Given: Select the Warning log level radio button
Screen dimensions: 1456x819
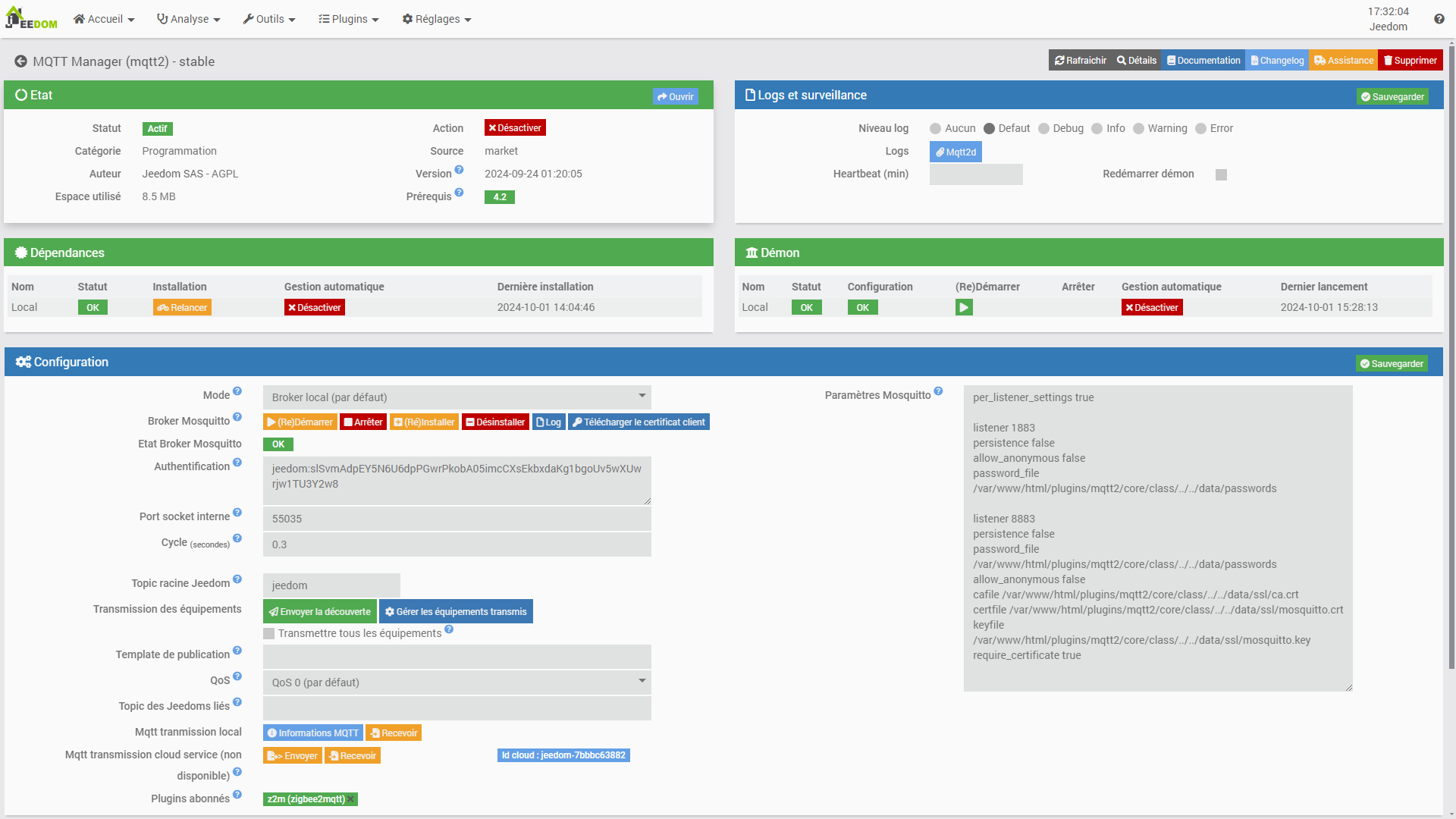Looking at the screenshot, I should pyautogui.click(x=1138, y=129).
